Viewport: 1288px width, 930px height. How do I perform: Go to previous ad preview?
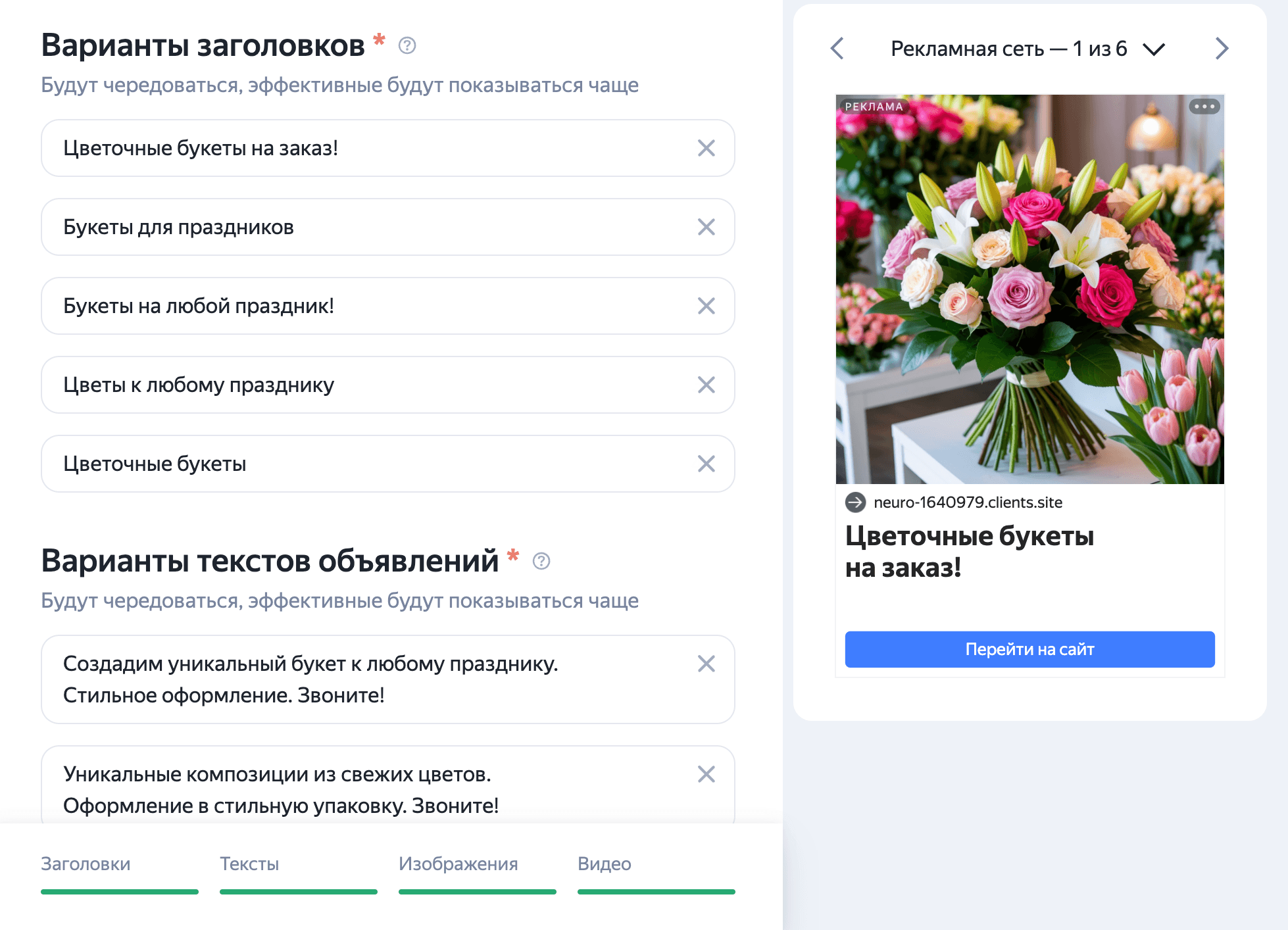tap(837, 48)
